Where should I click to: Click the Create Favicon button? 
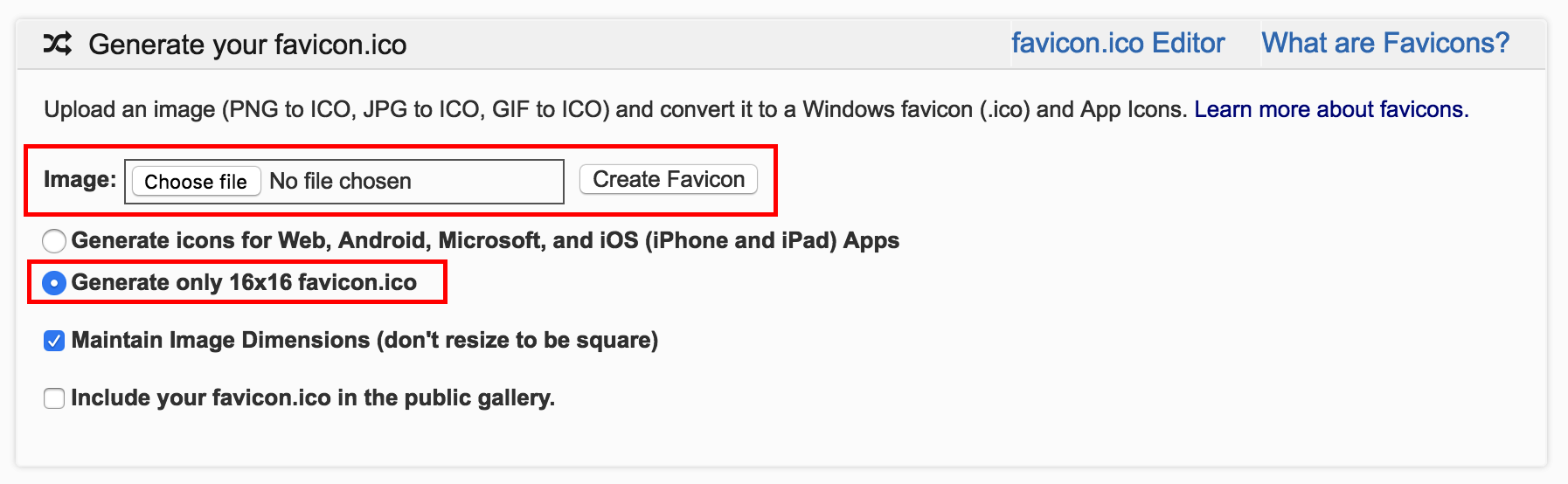pos(669,179)
